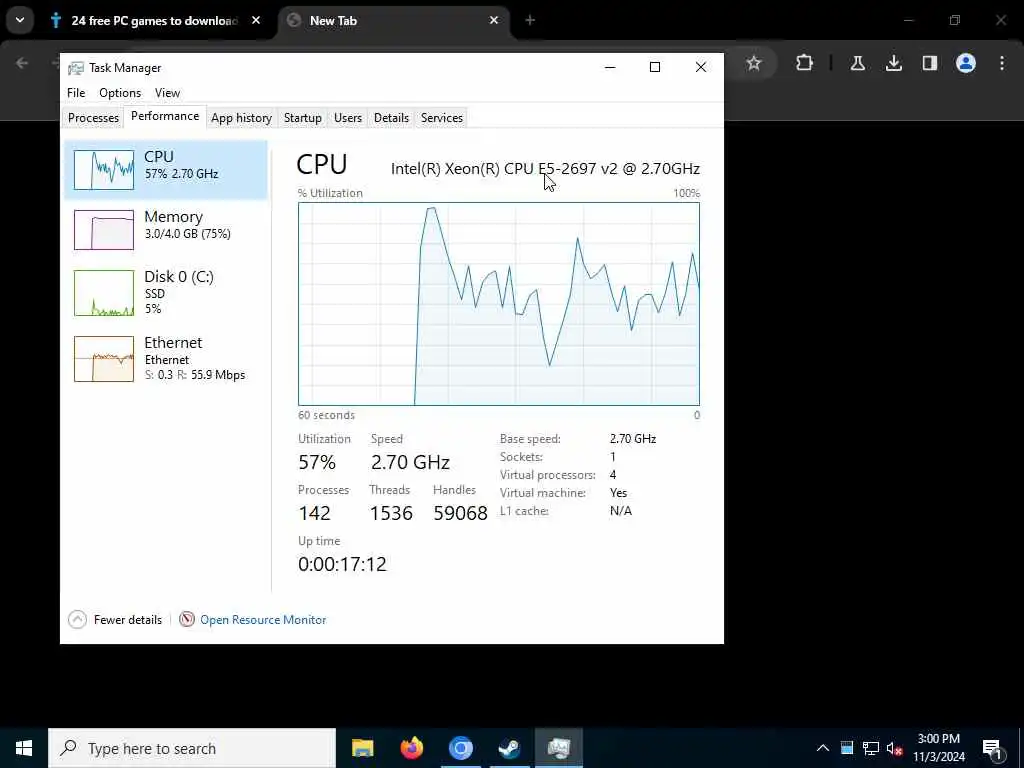The height and width of the screenshot is (768, 1024).
Task: Open the View menu
Action: (x=167, y=93)
